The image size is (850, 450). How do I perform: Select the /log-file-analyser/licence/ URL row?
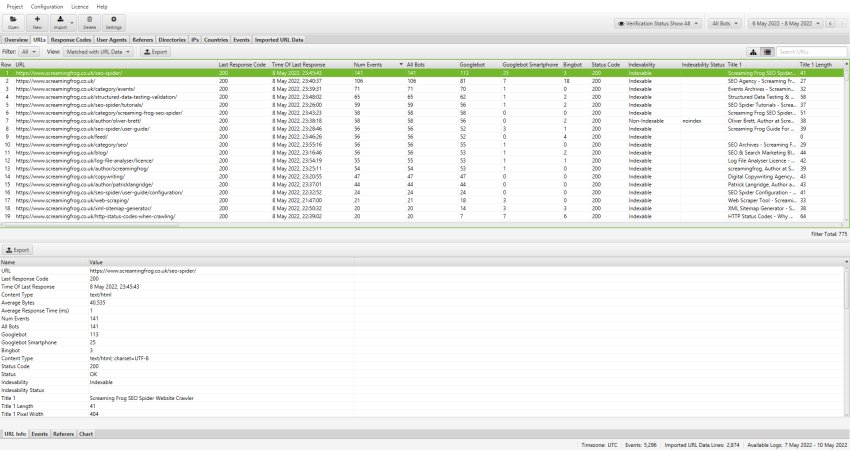click(x=422, y=160)
